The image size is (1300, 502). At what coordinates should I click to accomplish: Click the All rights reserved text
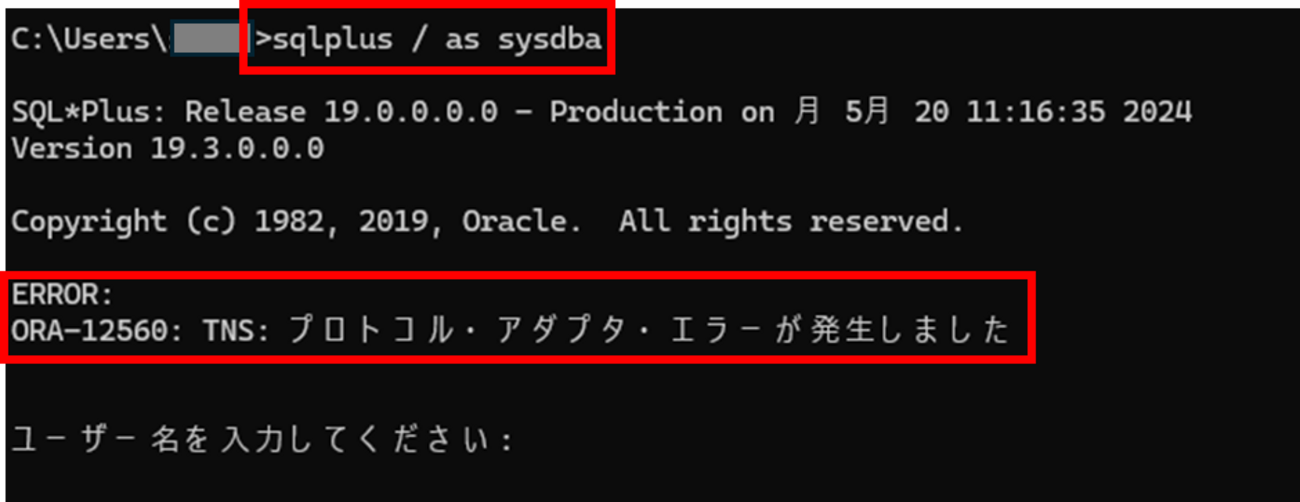coord(791,222)
